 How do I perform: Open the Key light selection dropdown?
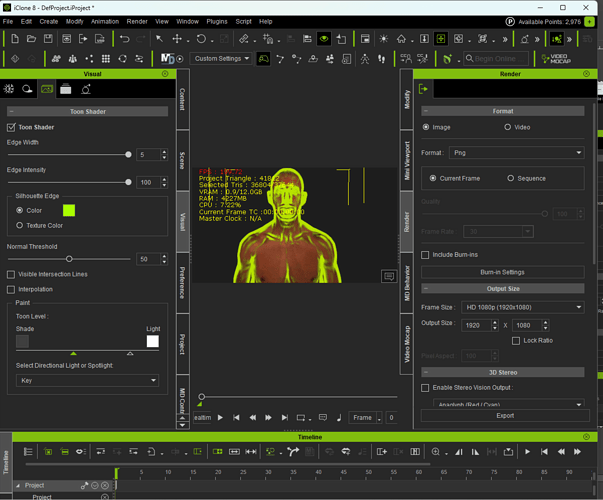coord(87,380)
